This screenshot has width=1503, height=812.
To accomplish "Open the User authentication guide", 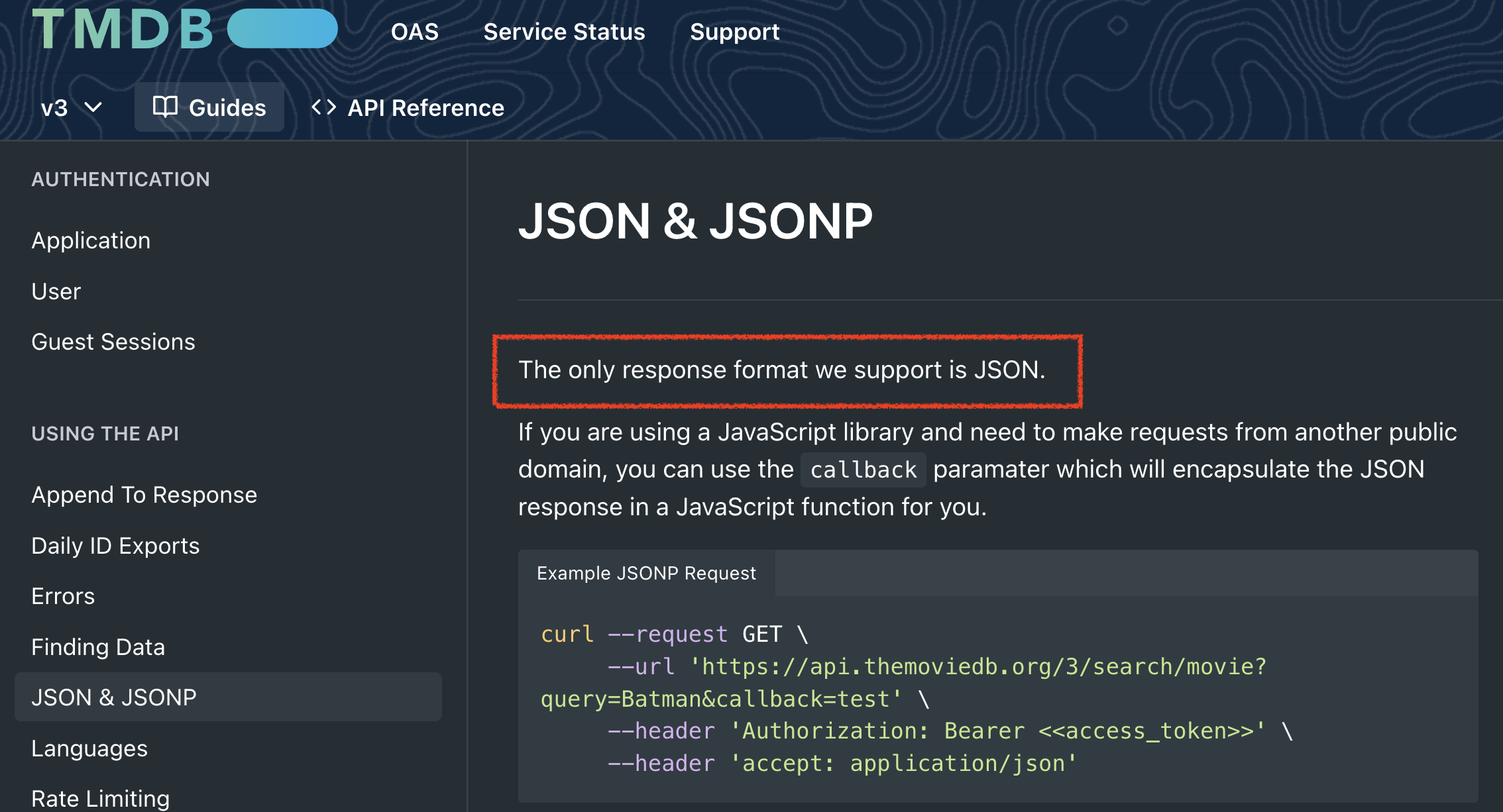I will (x=56, y=291).
